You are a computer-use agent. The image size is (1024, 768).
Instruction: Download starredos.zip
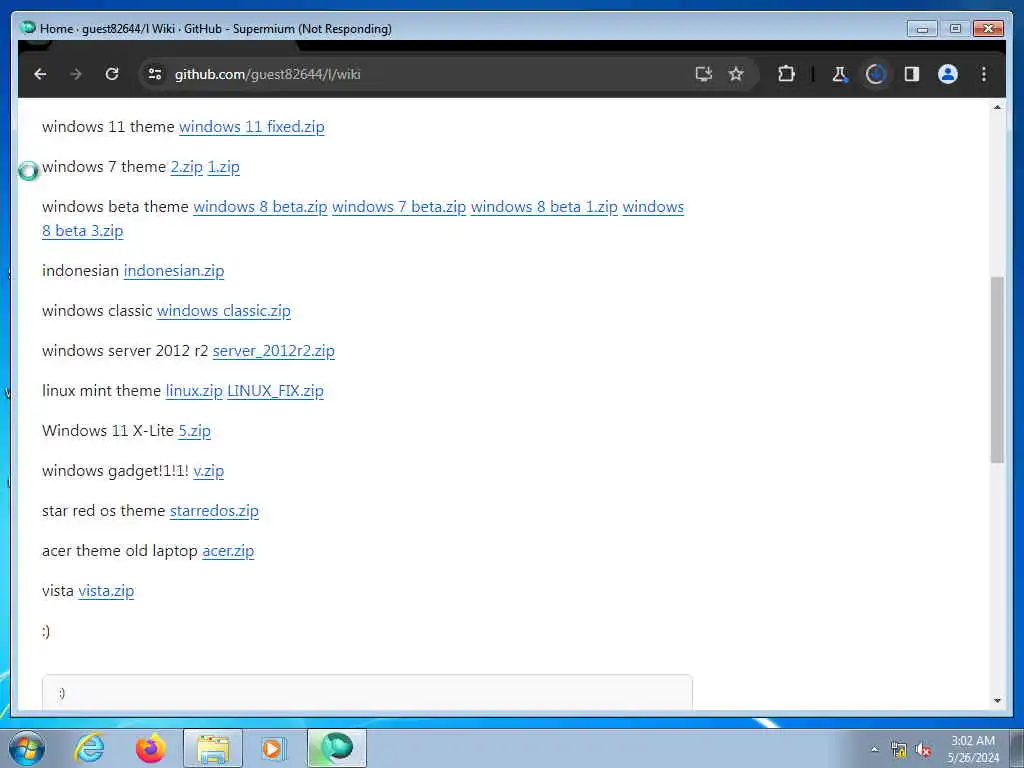pos(214,511)
